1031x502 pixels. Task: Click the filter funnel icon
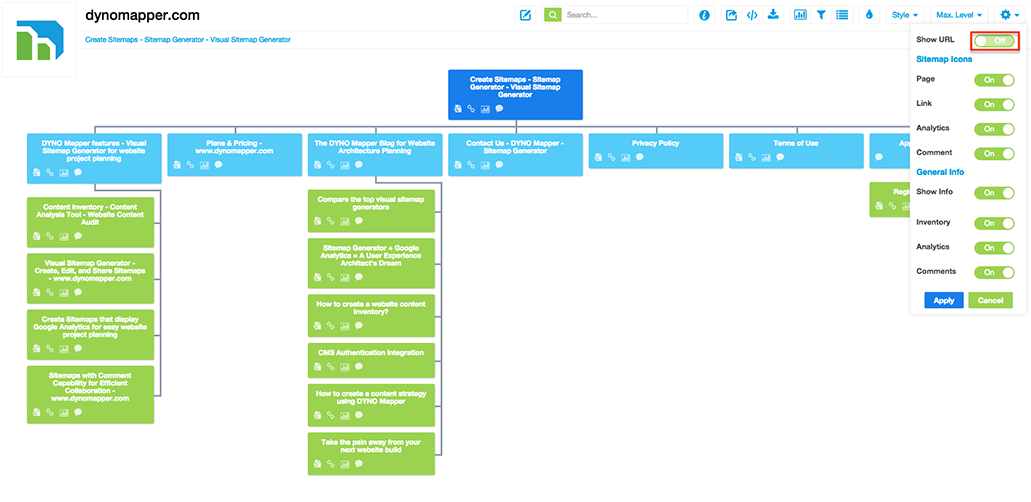coord(821,14)
